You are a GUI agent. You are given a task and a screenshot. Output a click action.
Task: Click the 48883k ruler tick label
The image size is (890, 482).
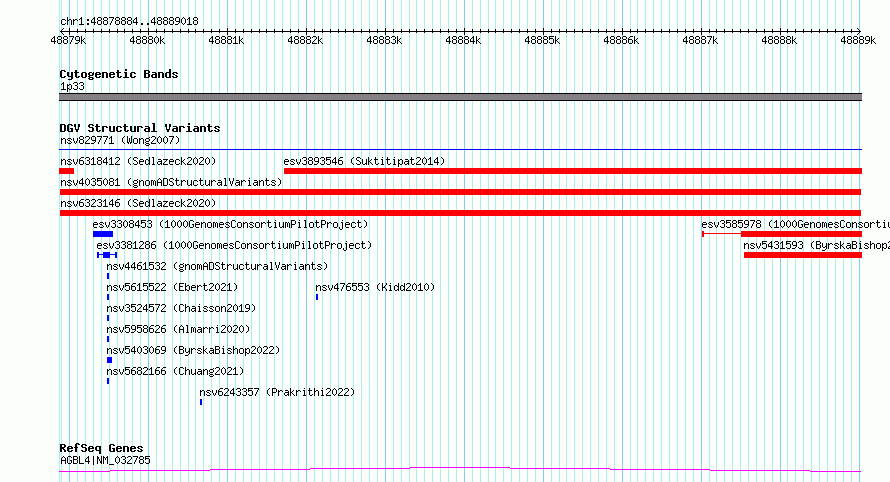pyautogui.click(x=384, y=40)
